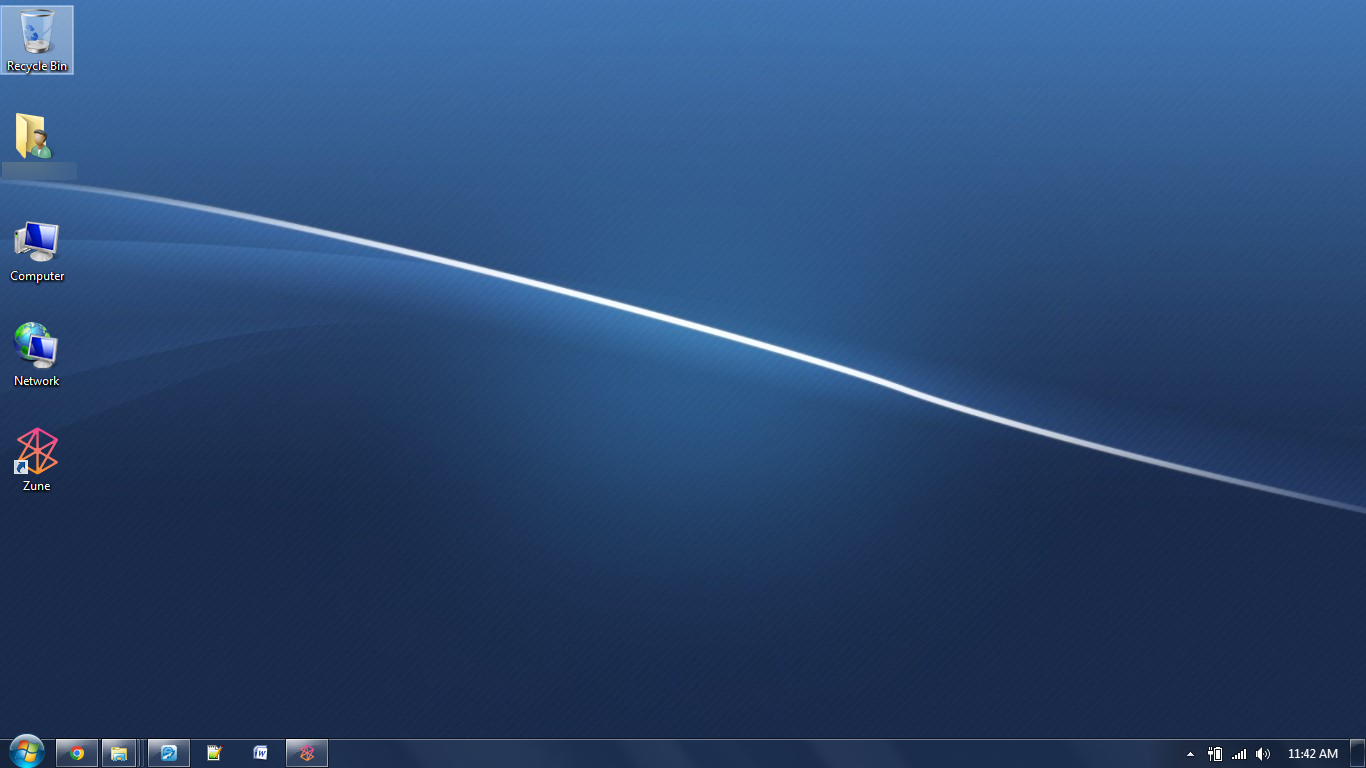Open the notepad-with-pencil taskbar icon
The image size is (1366, 768).
pyautogui.click(x=214, y=753)
